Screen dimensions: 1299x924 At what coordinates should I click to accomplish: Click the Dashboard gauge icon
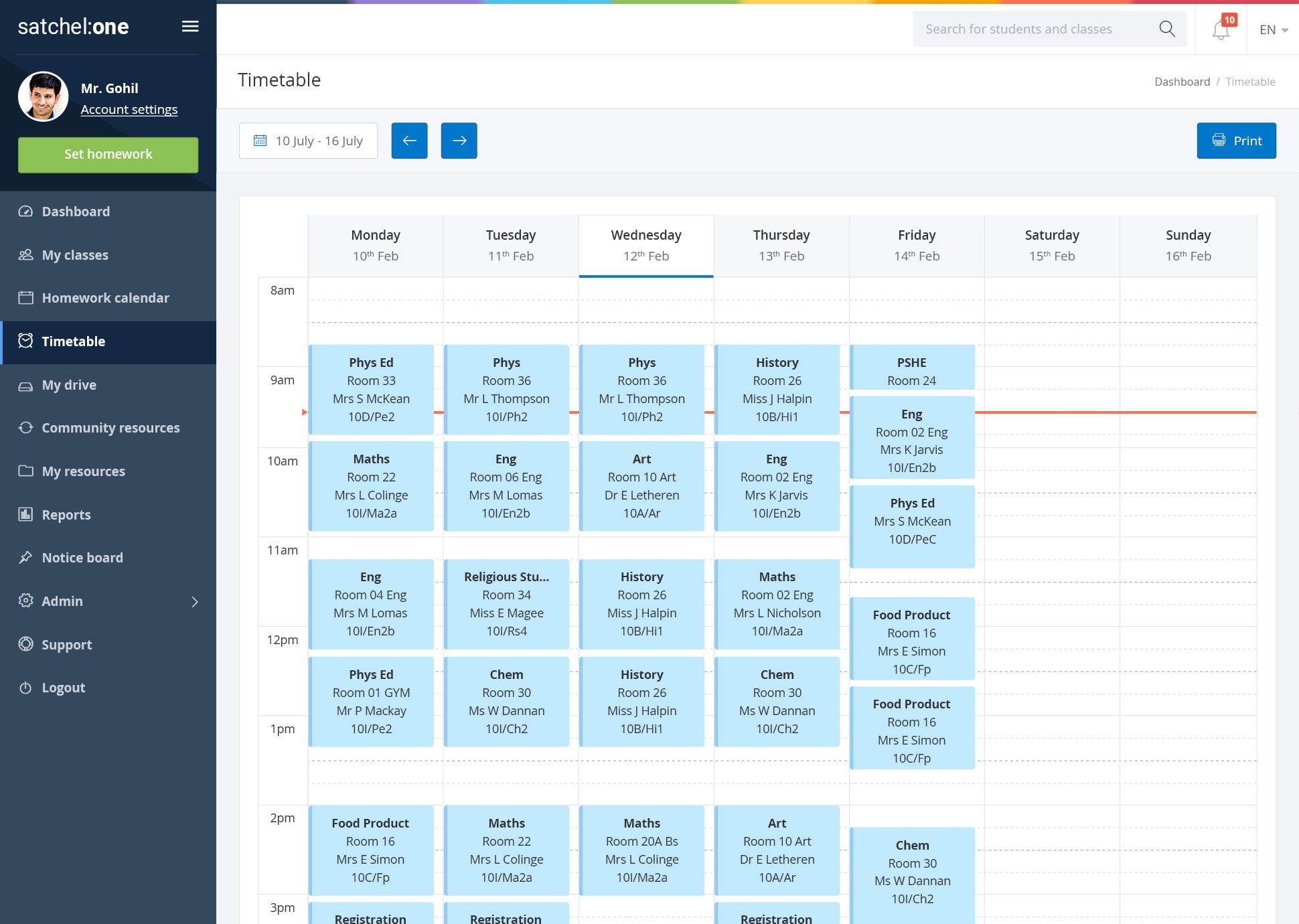pos(25,212)
